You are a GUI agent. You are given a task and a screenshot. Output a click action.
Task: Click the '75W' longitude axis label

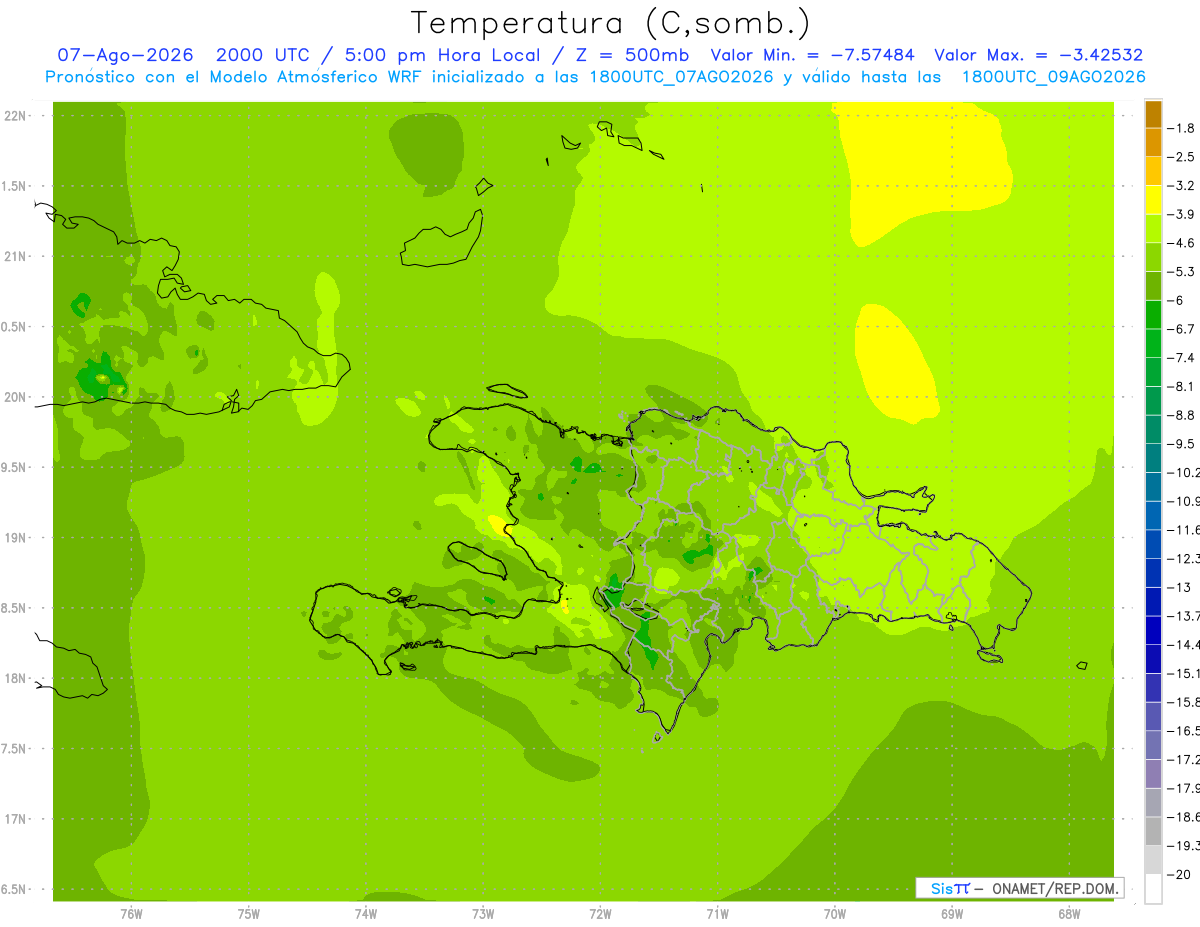tap(248, 914)
